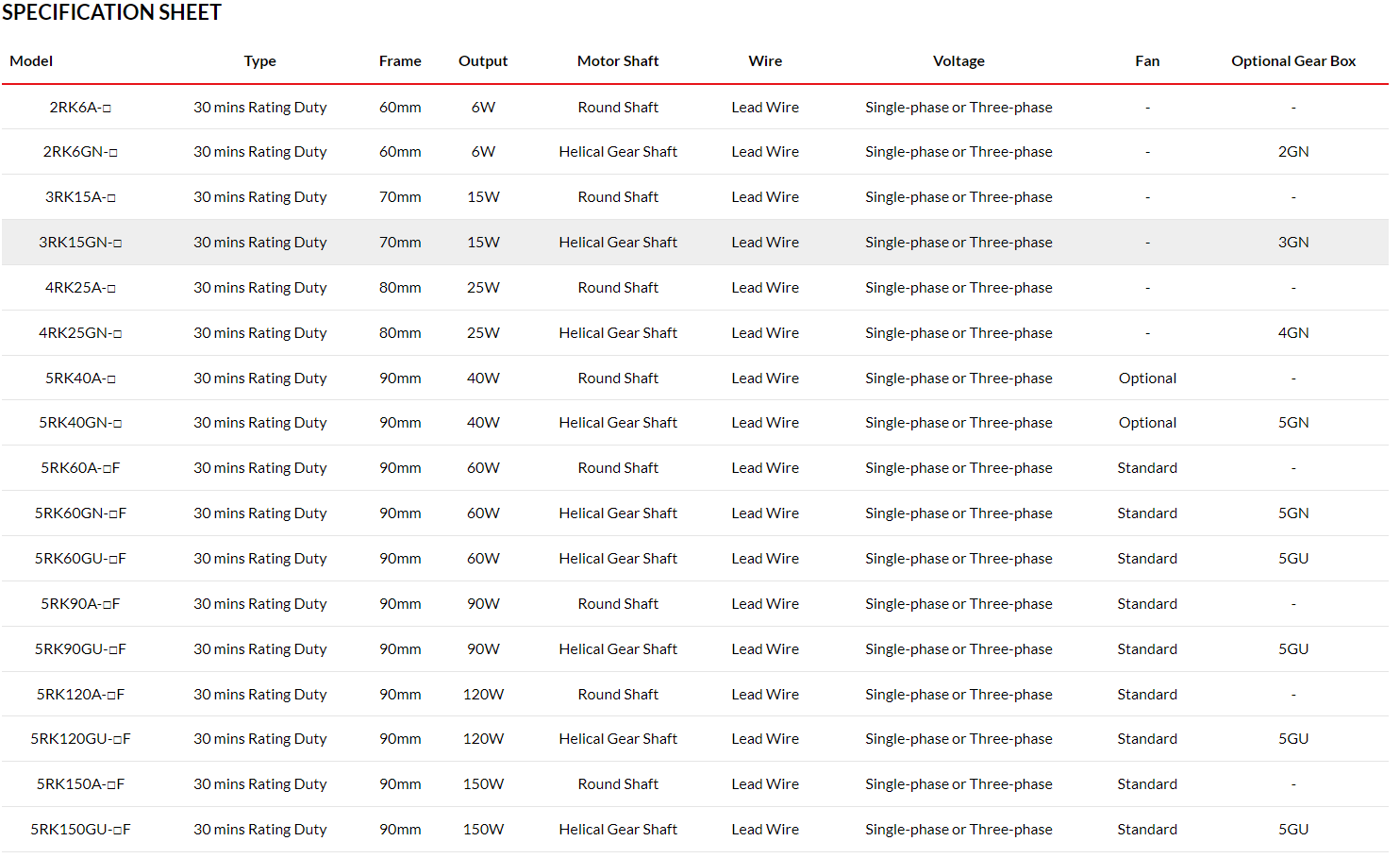1400x858 pixels.
Task: Click the Model column header
Action: [31, 61]
